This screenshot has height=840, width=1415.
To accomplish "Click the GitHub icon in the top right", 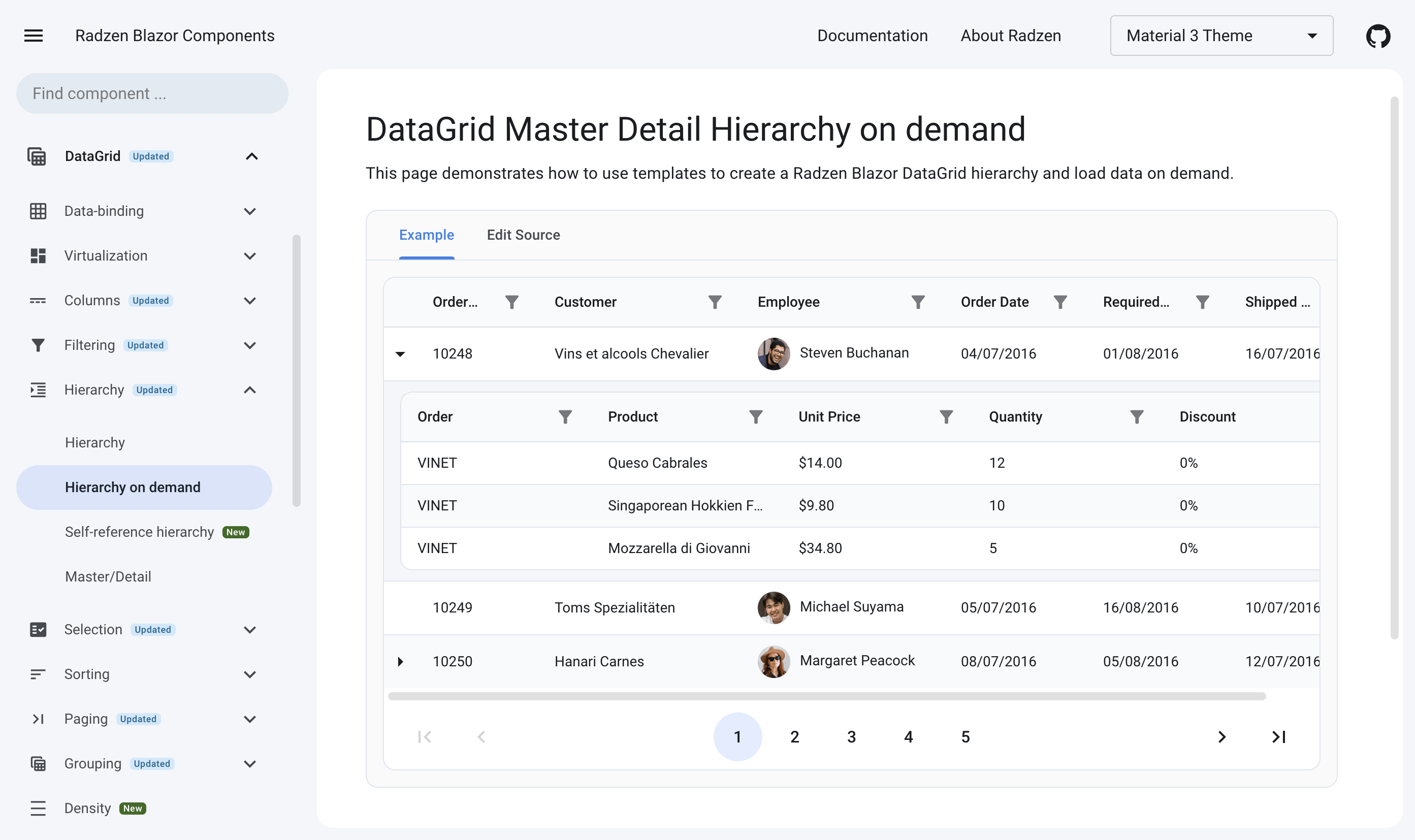I will coord(1378,35).
